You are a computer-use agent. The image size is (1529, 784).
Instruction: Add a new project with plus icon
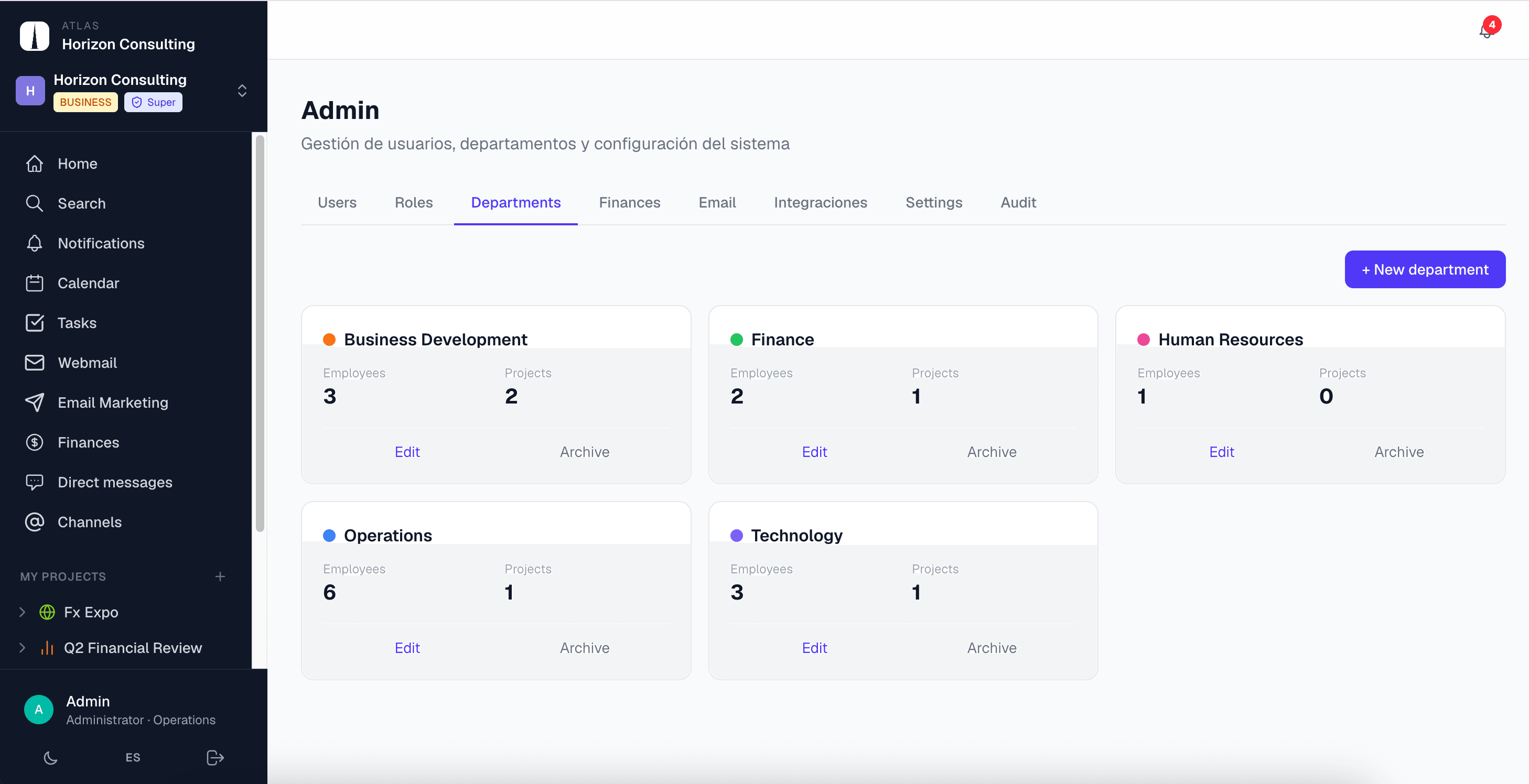220,576
